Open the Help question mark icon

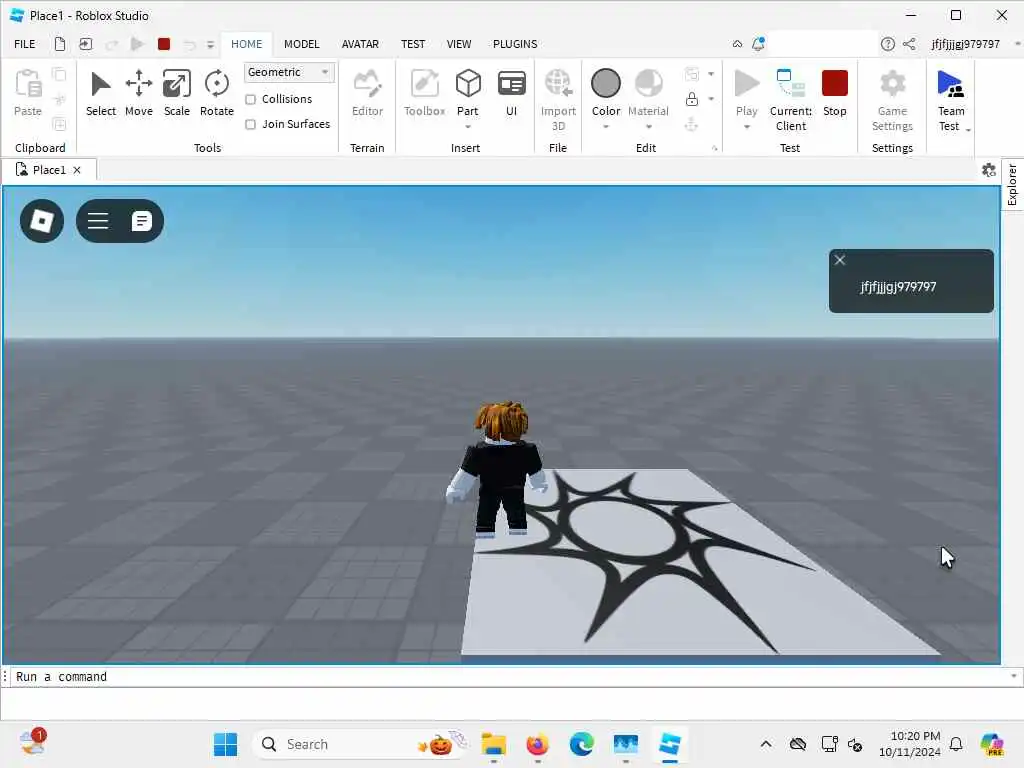pyautogui.click(x=887, y=44)
